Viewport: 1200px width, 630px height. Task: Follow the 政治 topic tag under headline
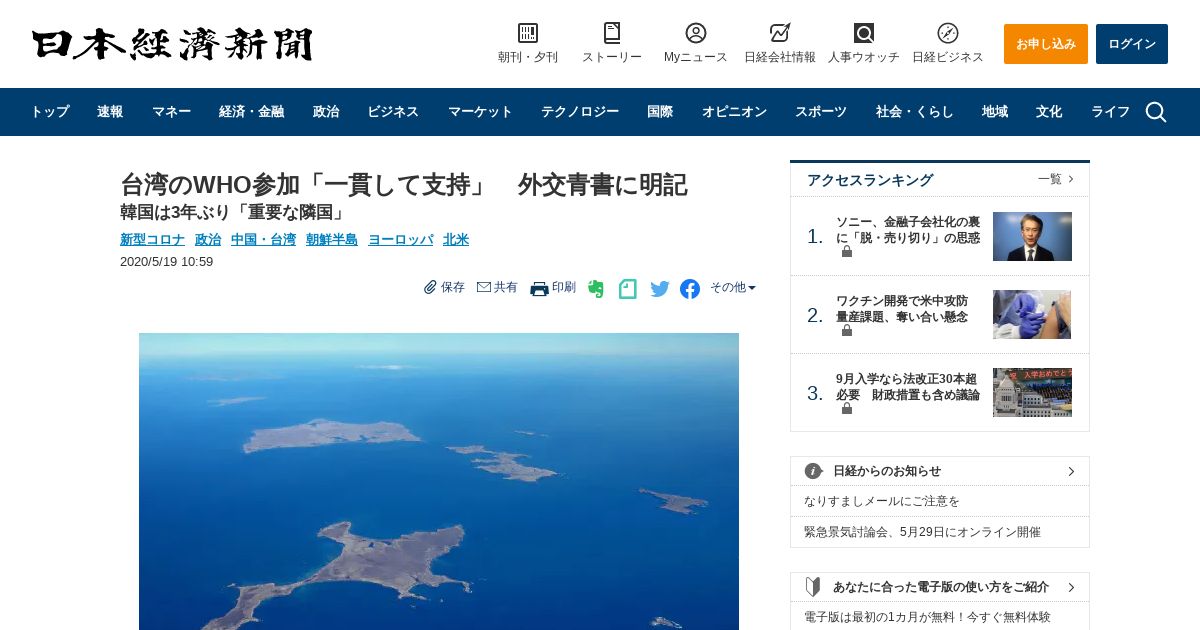coord(208,240)
